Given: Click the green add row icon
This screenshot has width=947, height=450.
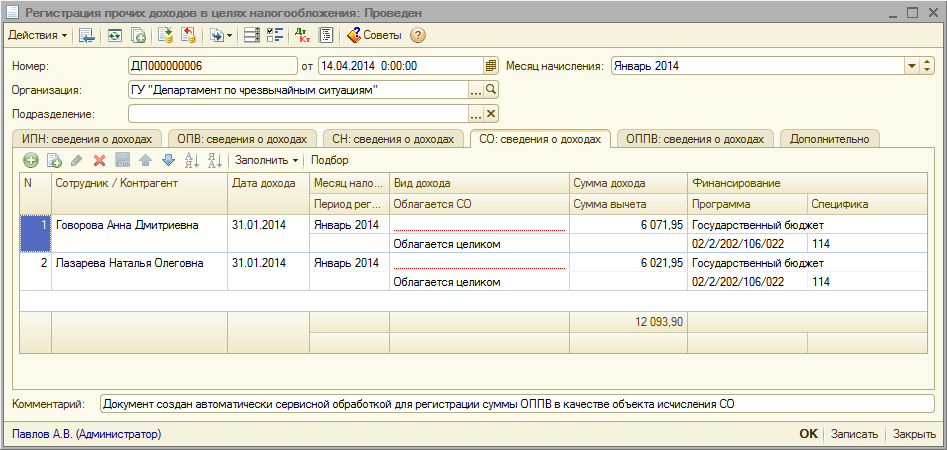Looking at the screenshot, I should click(30, 160).
